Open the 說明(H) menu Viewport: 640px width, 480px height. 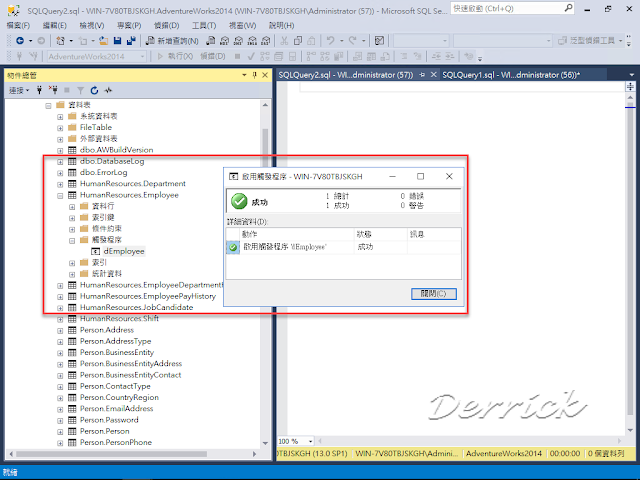[282, 25]
